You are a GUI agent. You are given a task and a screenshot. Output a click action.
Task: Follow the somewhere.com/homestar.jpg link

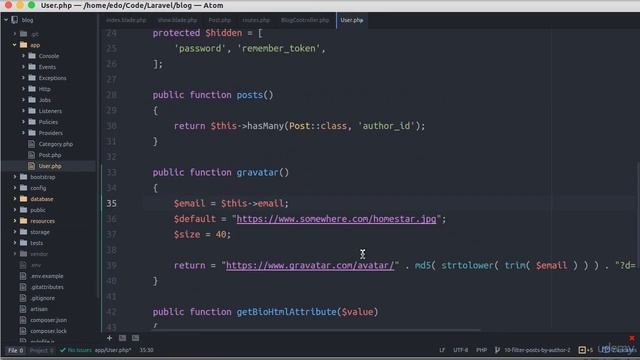pyautogui.click(x=336, y=219)
